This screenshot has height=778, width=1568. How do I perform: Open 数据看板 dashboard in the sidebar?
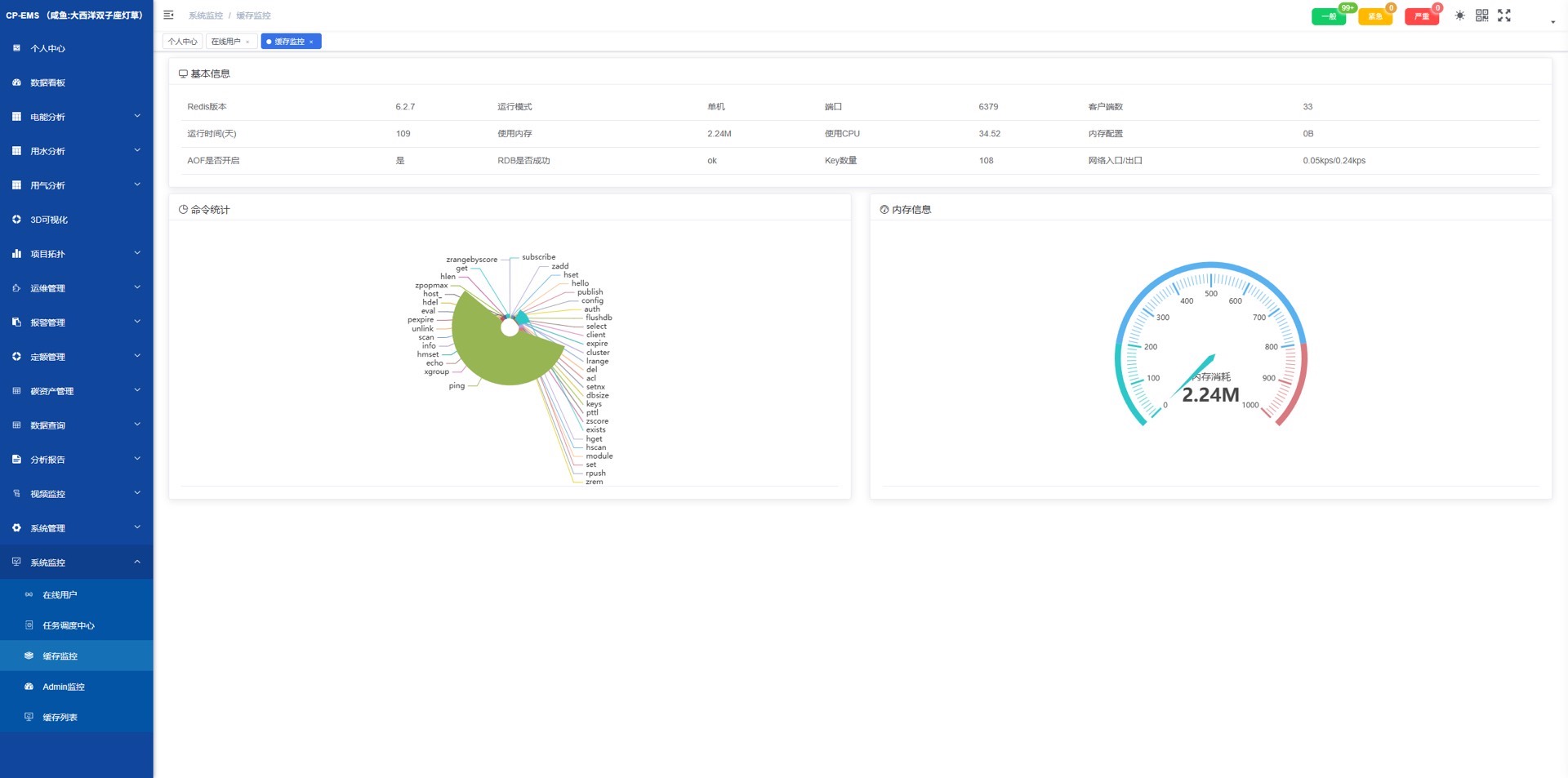click(77, 82)
